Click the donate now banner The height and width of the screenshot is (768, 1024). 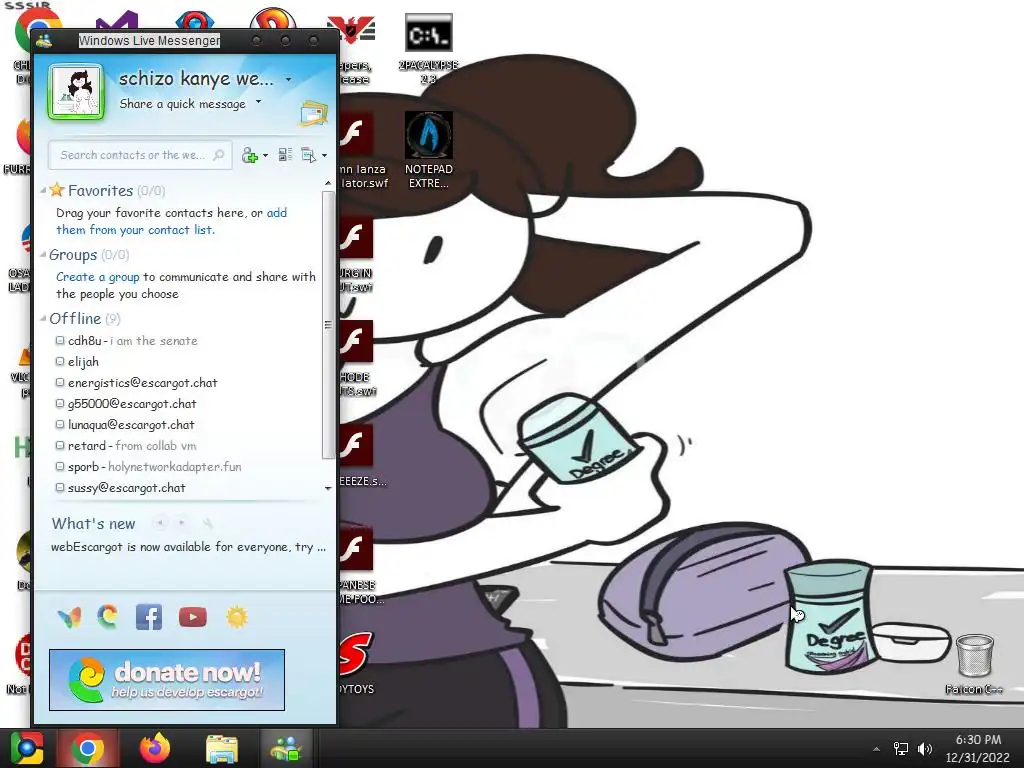click(167, 680)
